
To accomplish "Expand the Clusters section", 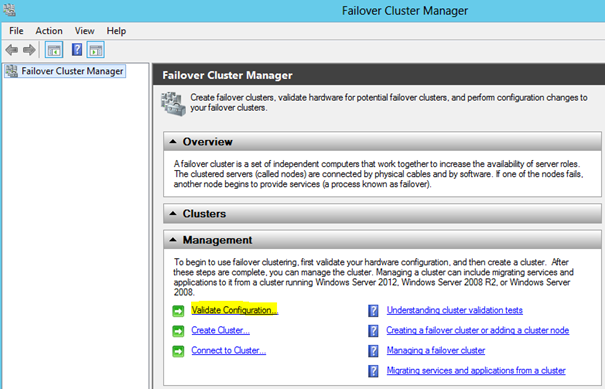I will click(x=173, y=213).
